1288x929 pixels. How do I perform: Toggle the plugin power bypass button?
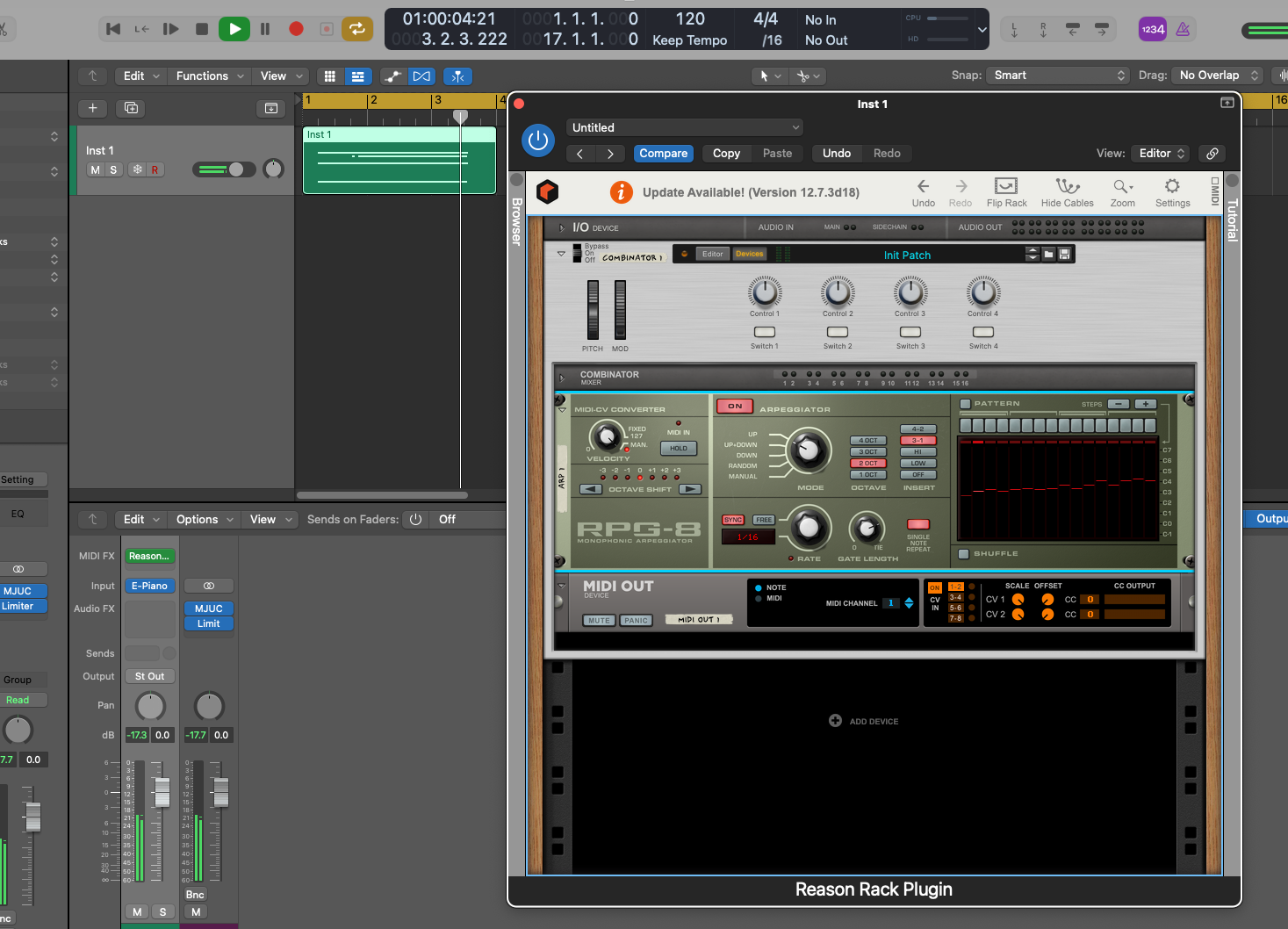538,140
